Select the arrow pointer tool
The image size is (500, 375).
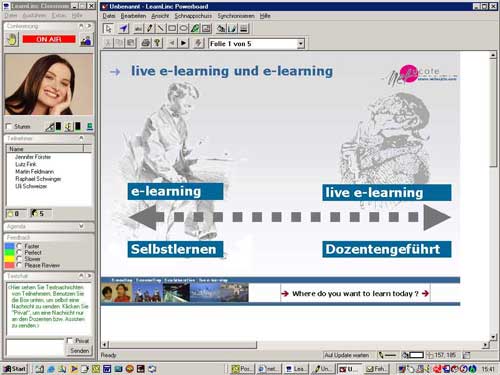coord(108,29)
